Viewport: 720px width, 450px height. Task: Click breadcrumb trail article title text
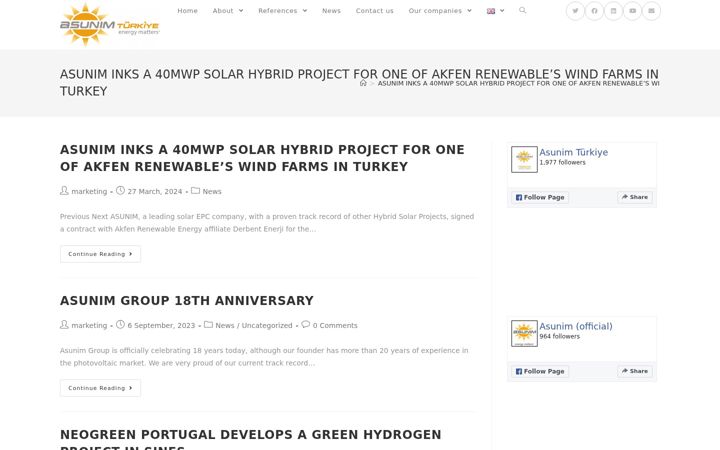pos(518,83)
